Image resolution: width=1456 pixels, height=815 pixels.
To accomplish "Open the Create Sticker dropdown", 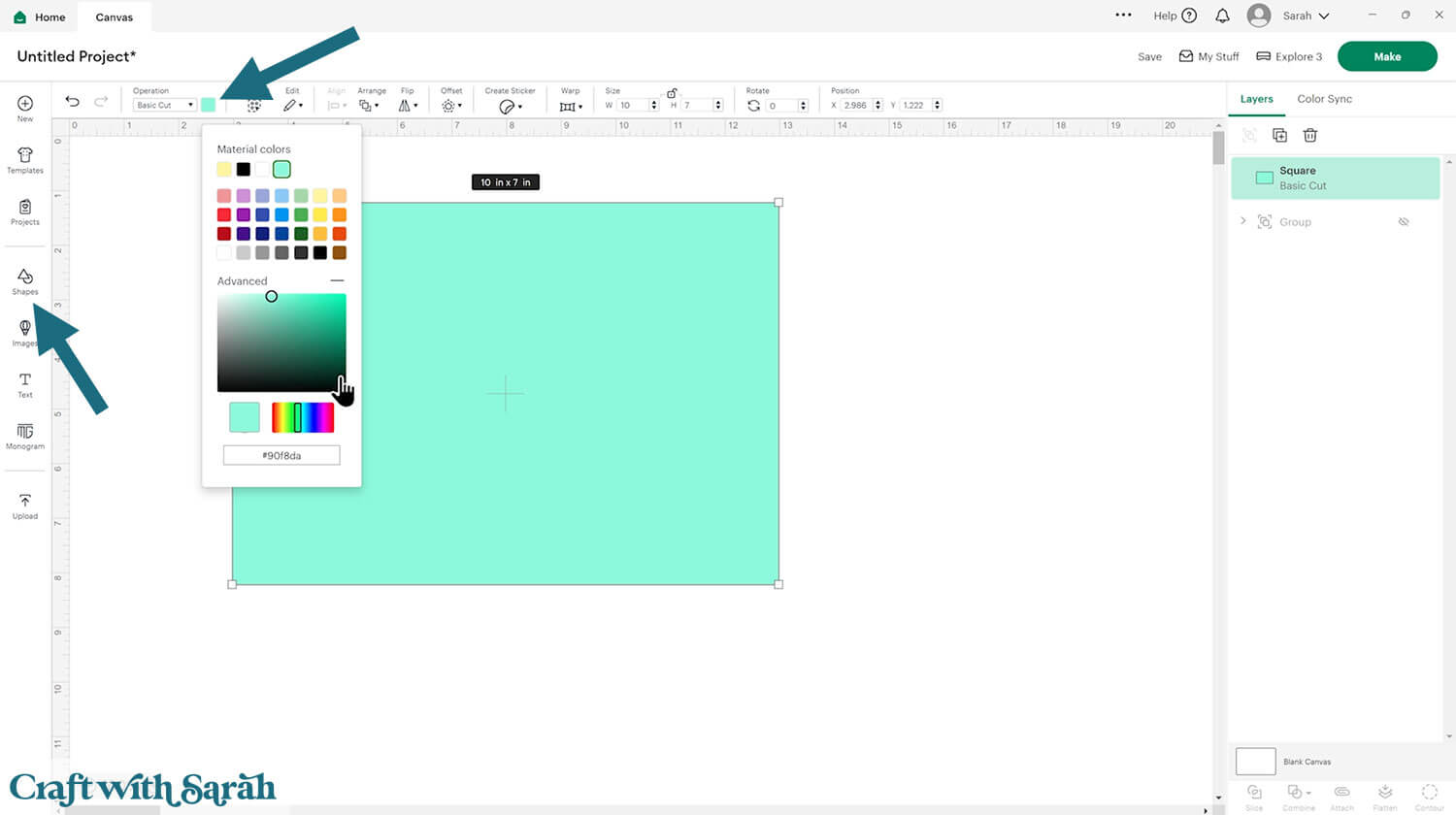I will (511, 106).
